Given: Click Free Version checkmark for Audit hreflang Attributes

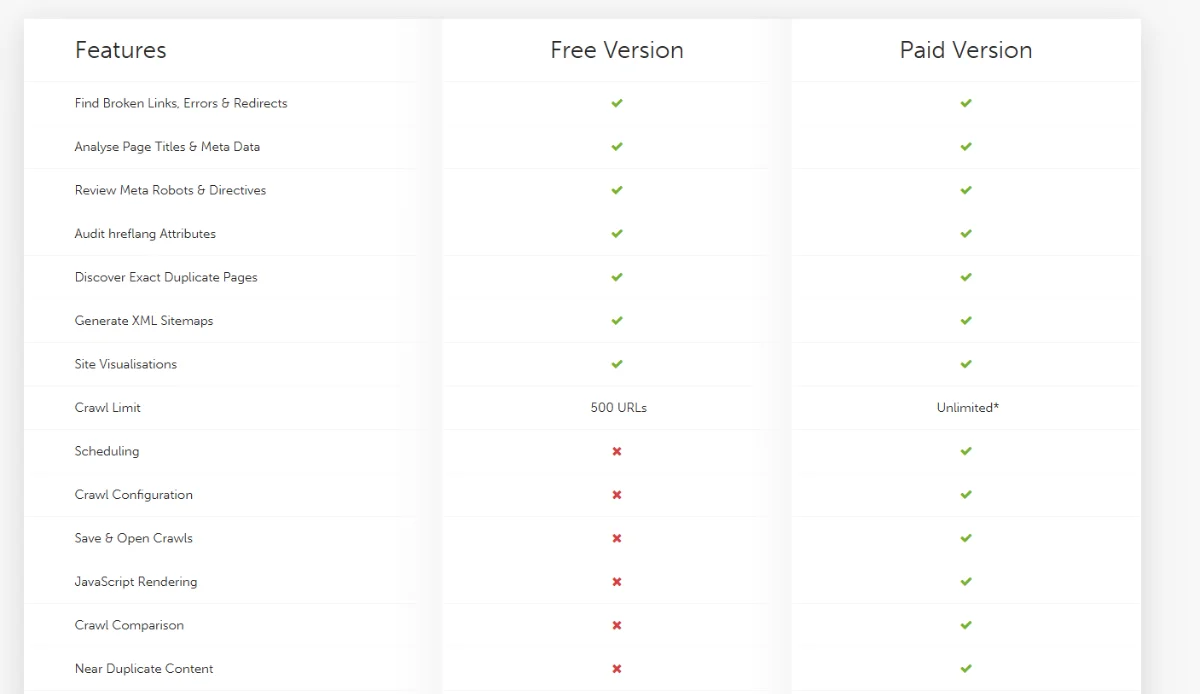Looking at the screenshot, I should 617,234.
